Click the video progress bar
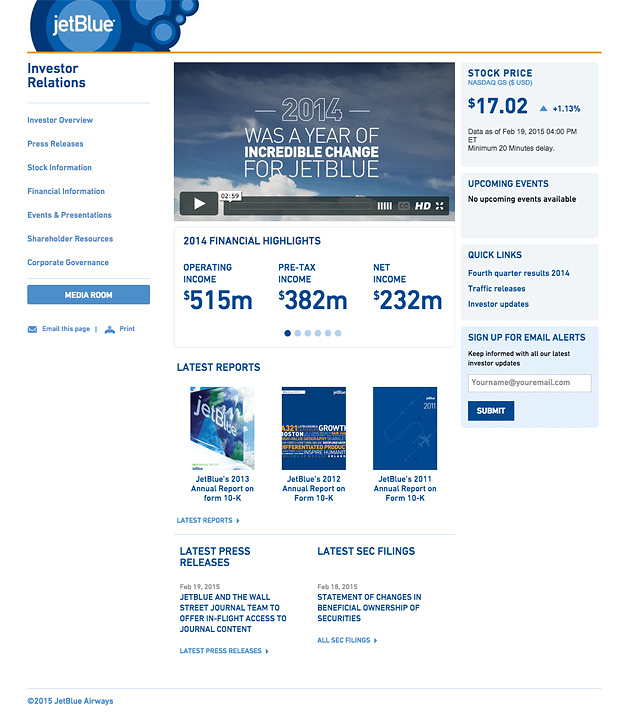This screenshot has height=715, width=630. pos(300,206)
